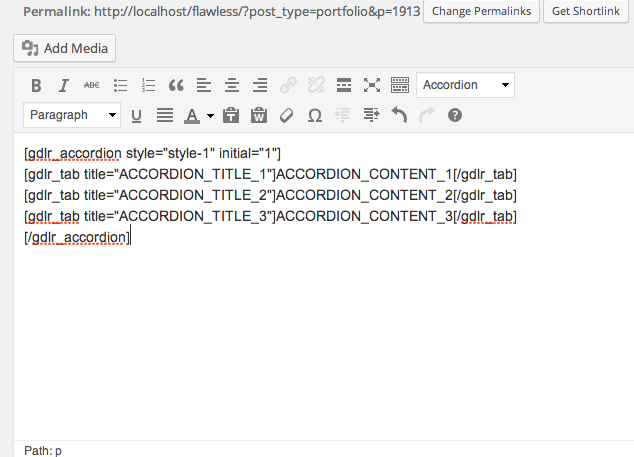Image resolution: width=634 pixels, height=457 pixels.
Task: Expand the text color picker arrow
Action: [x=210, y=116]
